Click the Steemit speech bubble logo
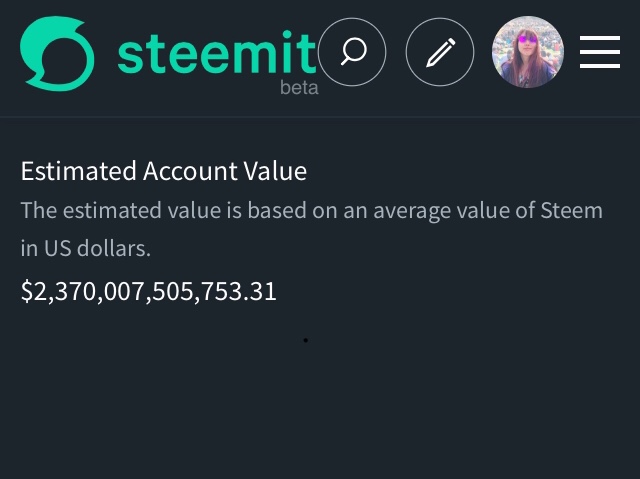640x479 pixels. [x=57, y=53]
